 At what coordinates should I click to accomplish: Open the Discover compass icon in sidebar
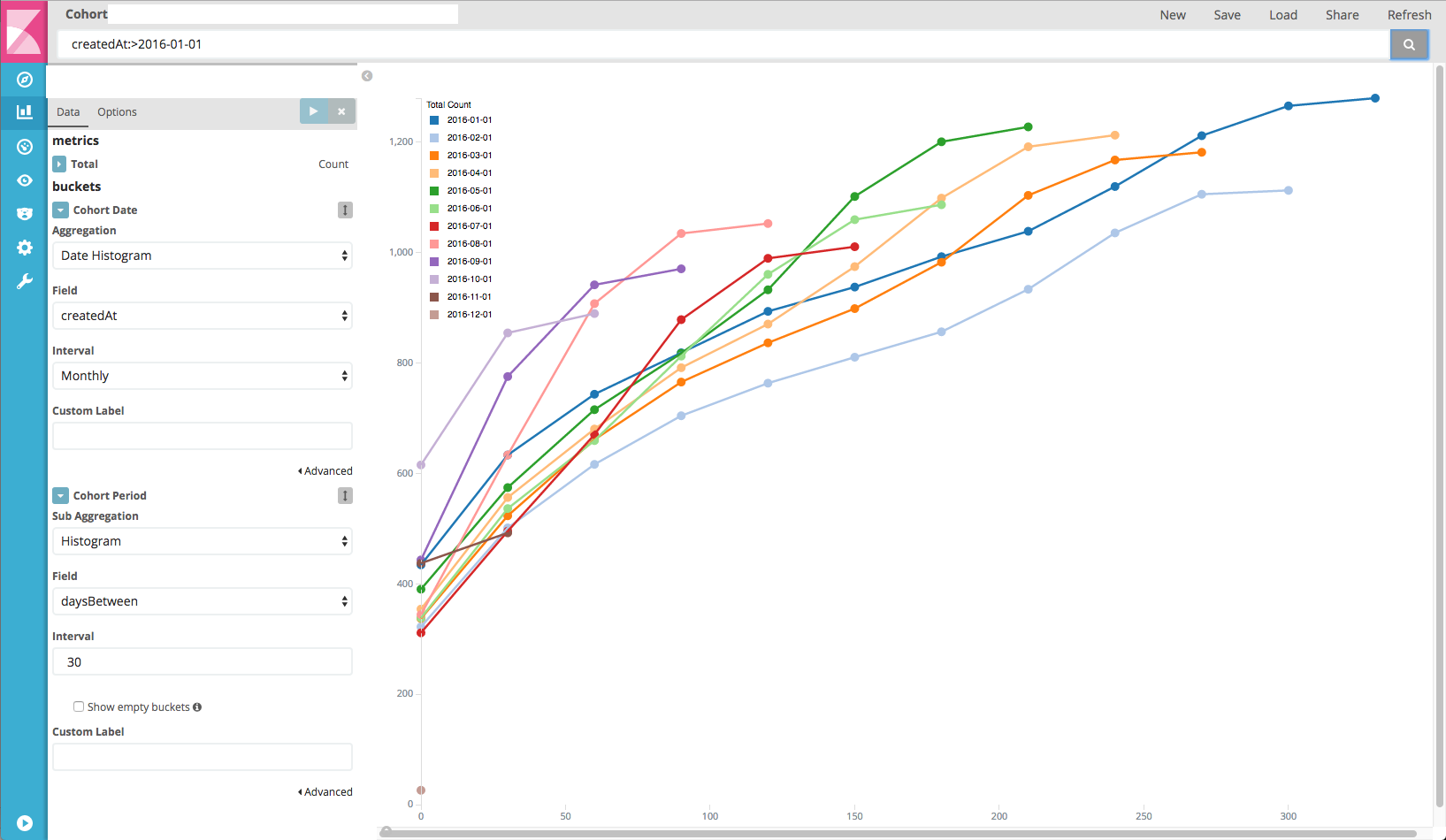pos(25,80)
